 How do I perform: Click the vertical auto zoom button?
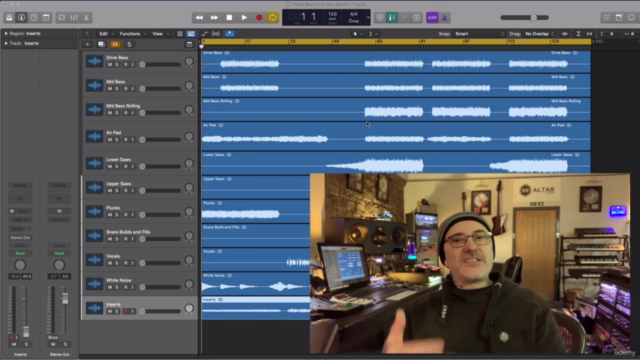(x=578, y=34)
